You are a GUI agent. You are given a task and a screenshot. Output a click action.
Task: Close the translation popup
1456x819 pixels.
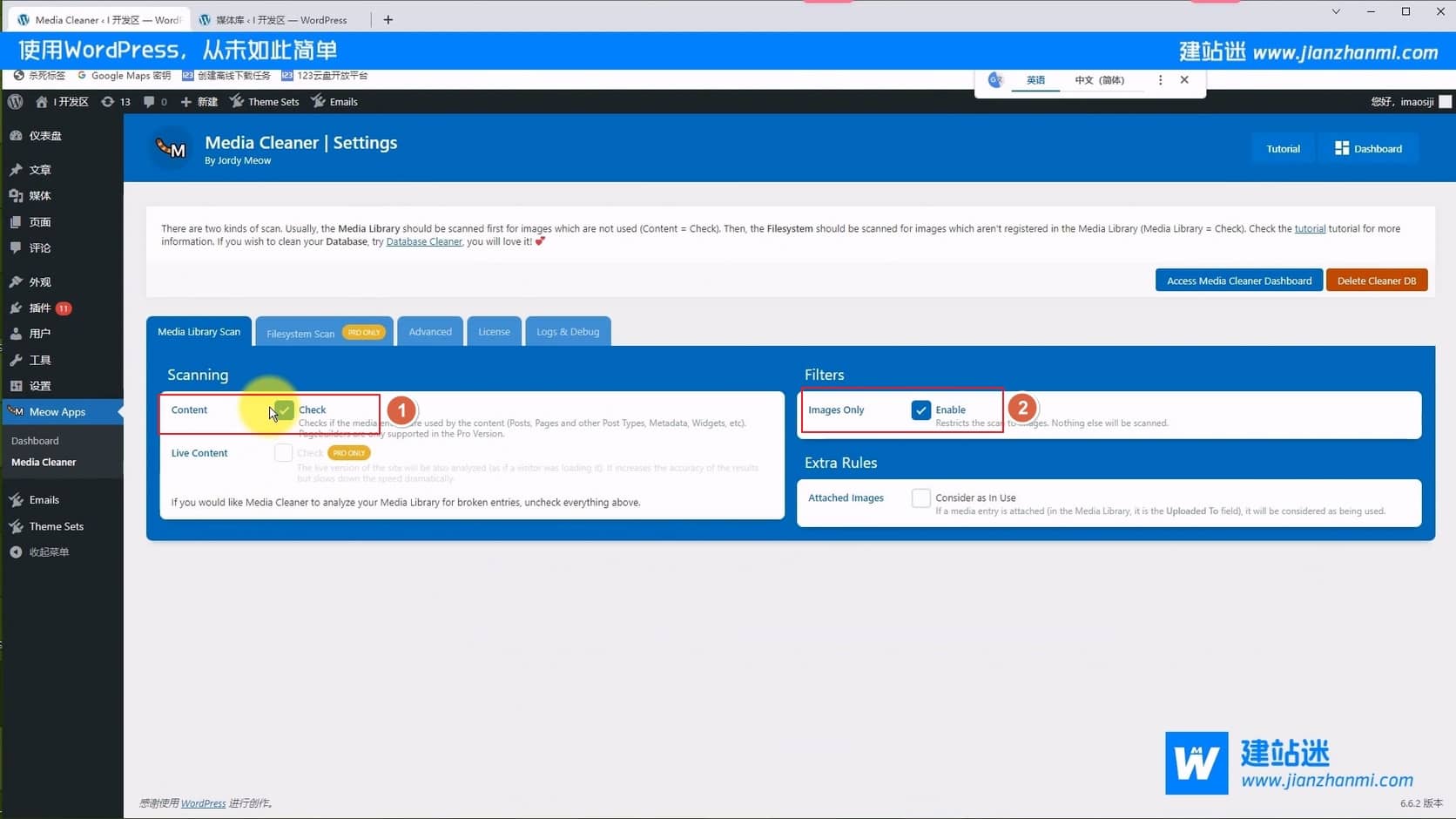1184,80
